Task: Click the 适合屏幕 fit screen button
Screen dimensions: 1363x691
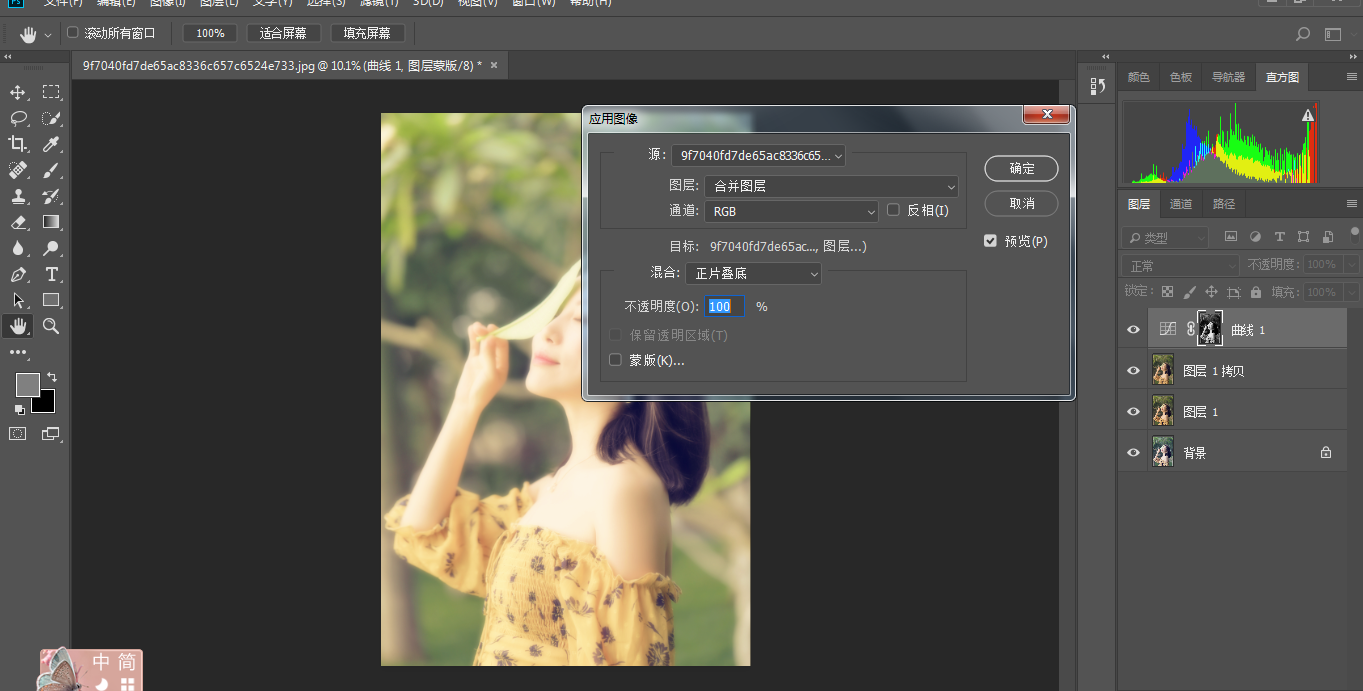Action: pos(283,33)
